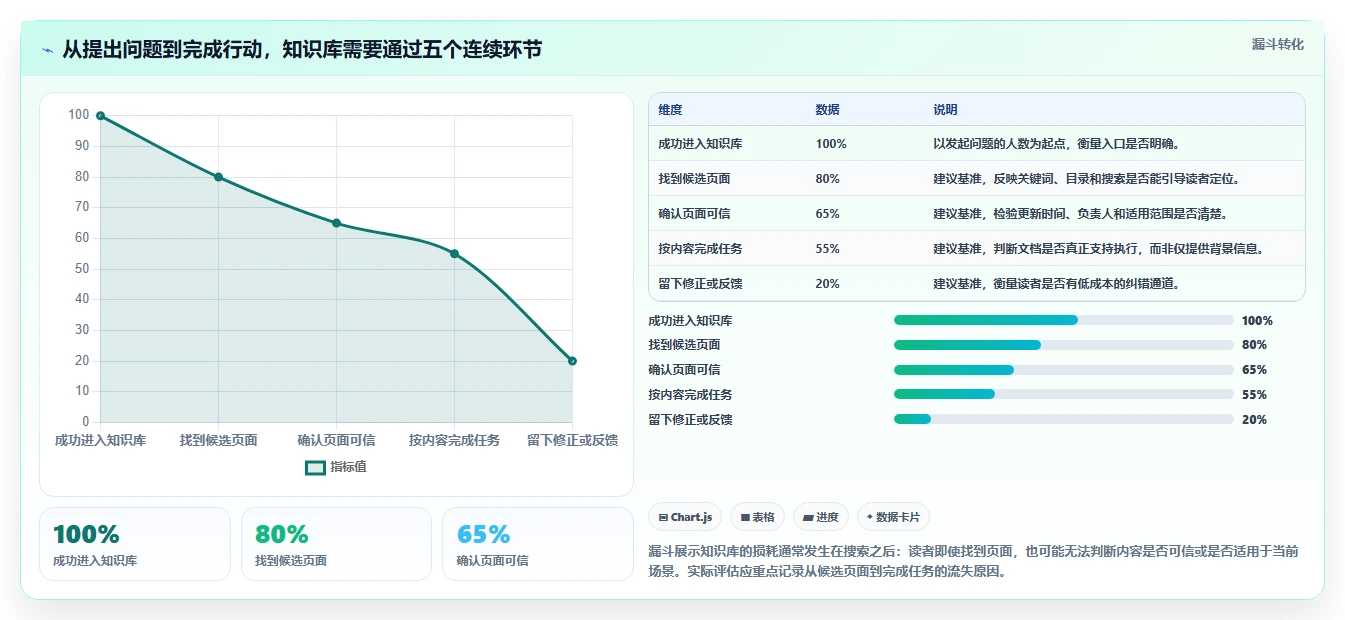The width and height of the screenshot is (1345, 620).
Task: Click the summary paragraph starting 漏斗展示知识库
Action: tap(974, 562)
